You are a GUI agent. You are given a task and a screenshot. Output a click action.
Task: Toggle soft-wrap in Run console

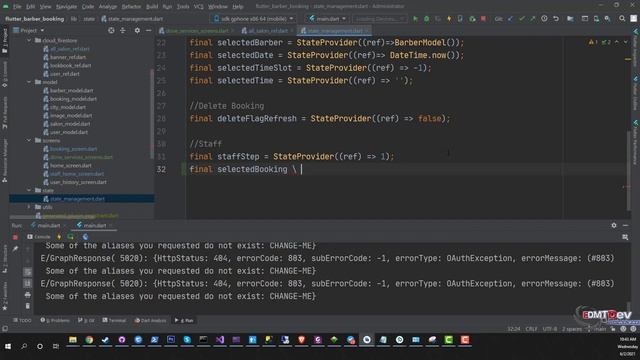(27, 272)
